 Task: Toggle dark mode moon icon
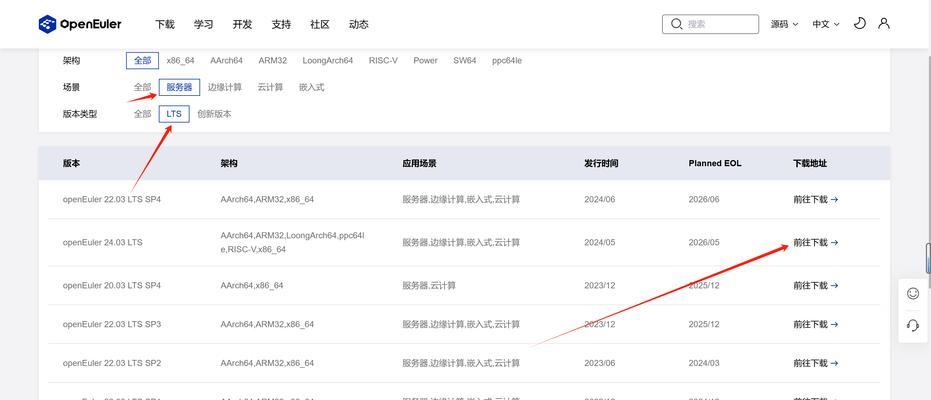(x=859, y=24)
